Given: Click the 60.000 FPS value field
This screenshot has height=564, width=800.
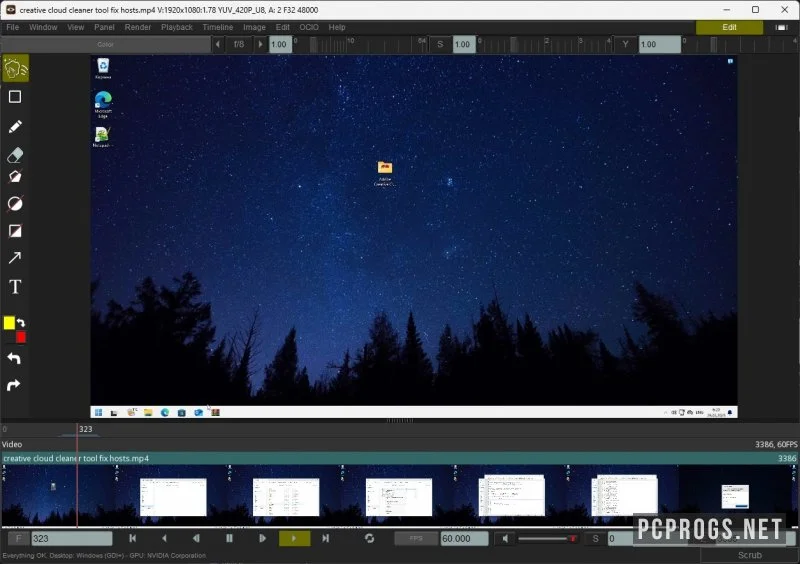Looking at the screenshot, I should pos(464,538).
